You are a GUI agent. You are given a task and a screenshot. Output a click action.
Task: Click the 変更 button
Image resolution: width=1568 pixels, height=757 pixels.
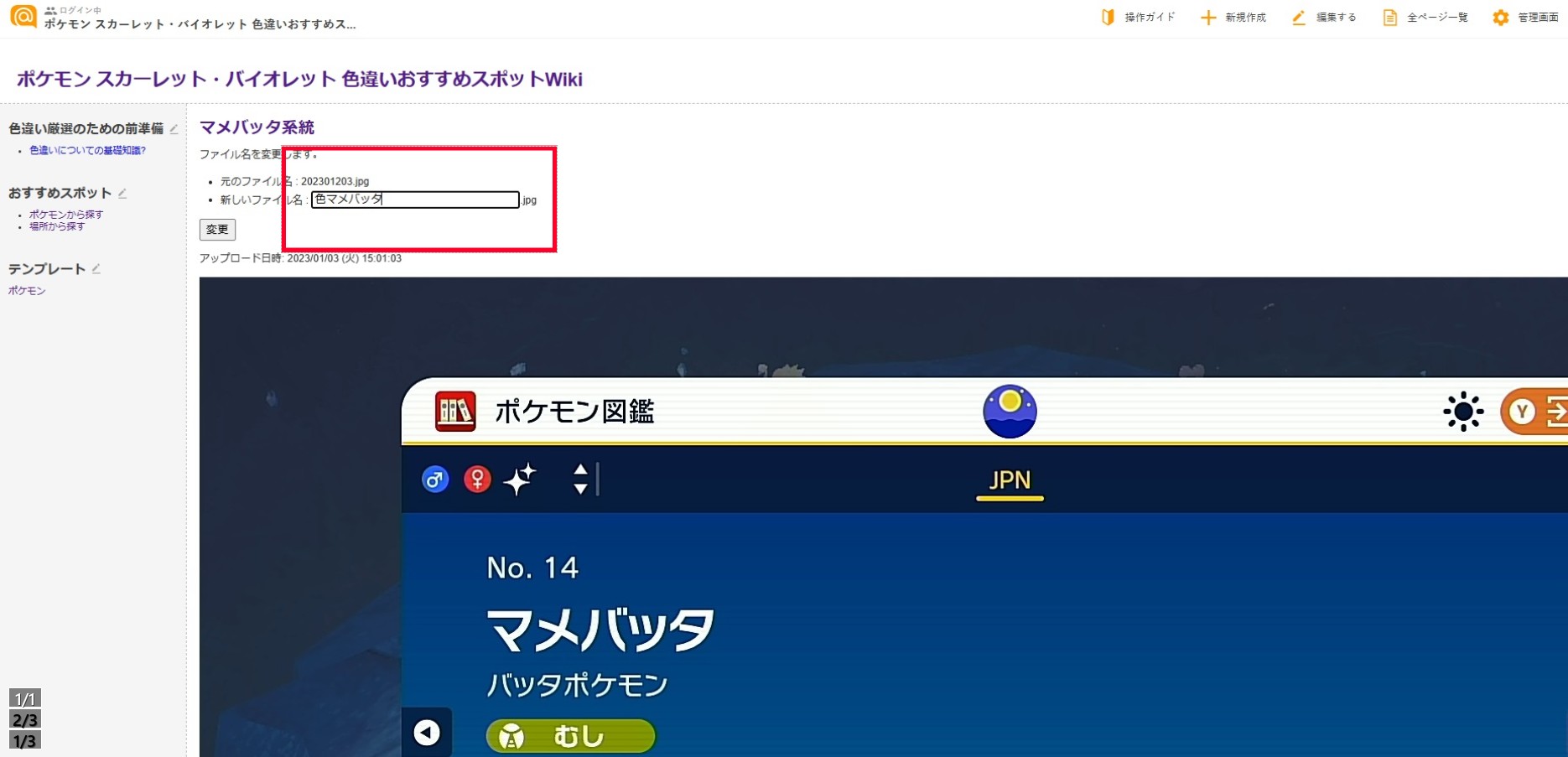217,230
